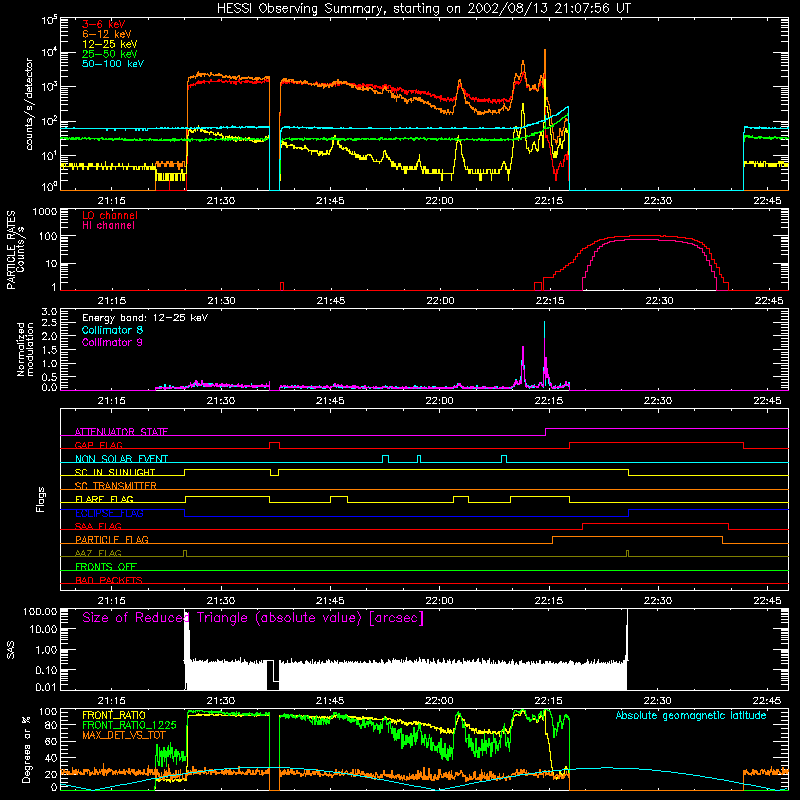Click the NON_SOLAR_EVENT flag label
This screenshot has height=800, width=800.
pos(121,459)
